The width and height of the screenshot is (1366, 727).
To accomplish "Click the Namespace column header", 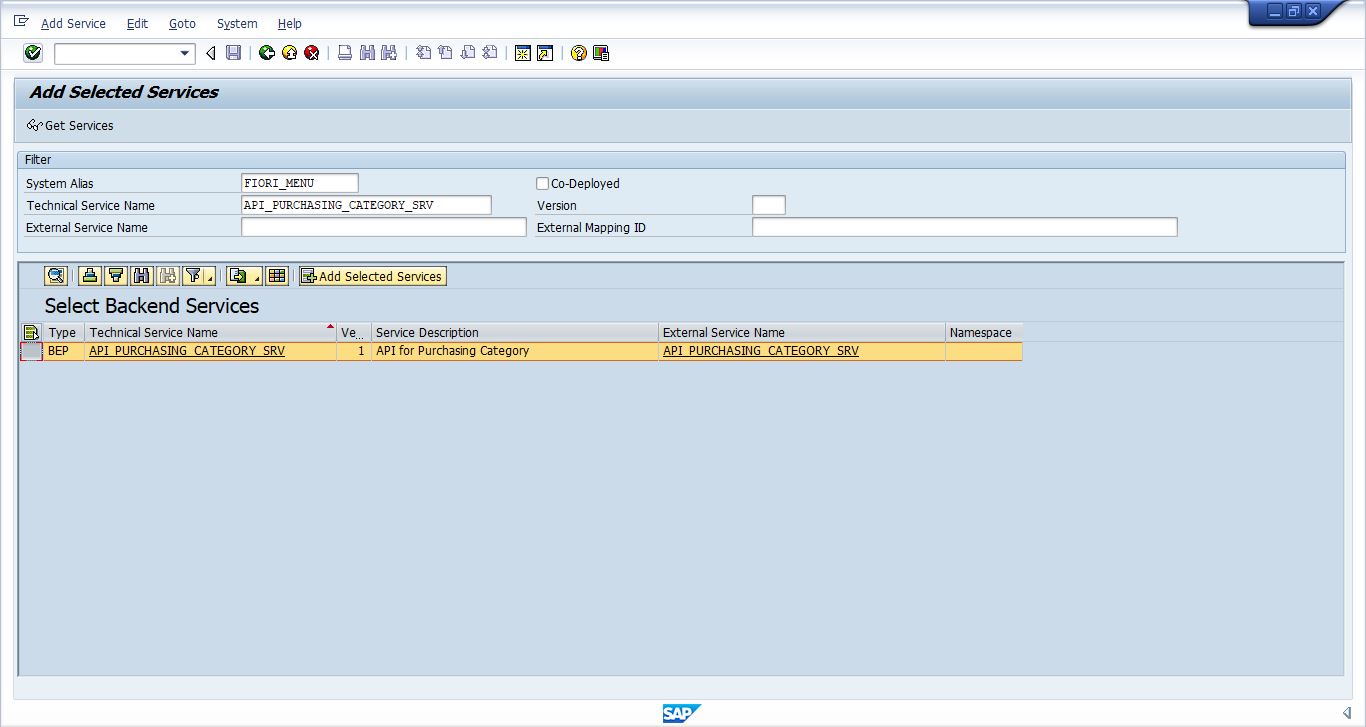I will [983, 332].
